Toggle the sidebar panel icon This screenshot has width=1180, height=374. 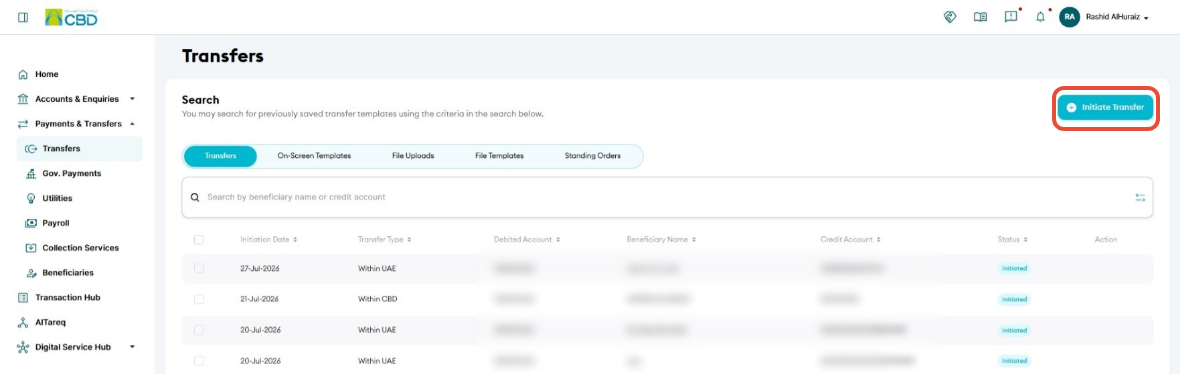click(23, 17)
